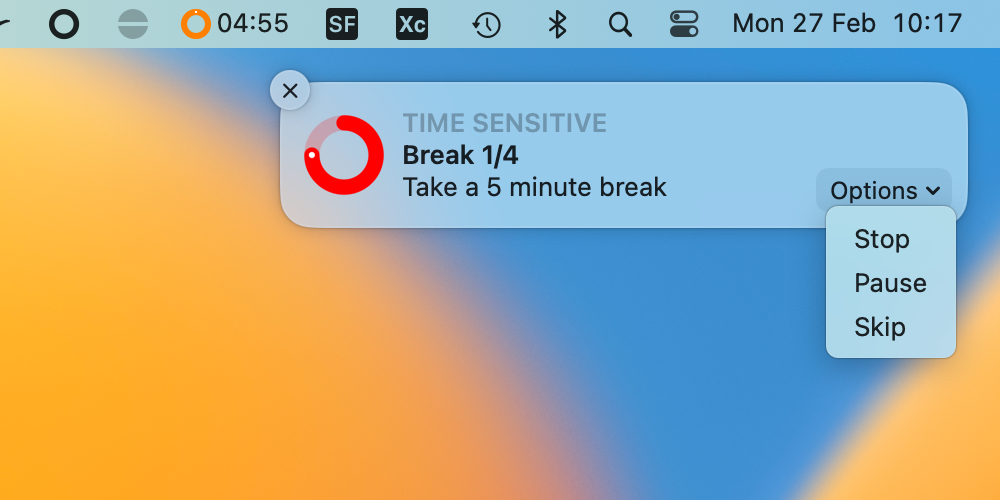
Task: Click the 04:55 countdown in menu bar
Action: click(x=253, y=24)
